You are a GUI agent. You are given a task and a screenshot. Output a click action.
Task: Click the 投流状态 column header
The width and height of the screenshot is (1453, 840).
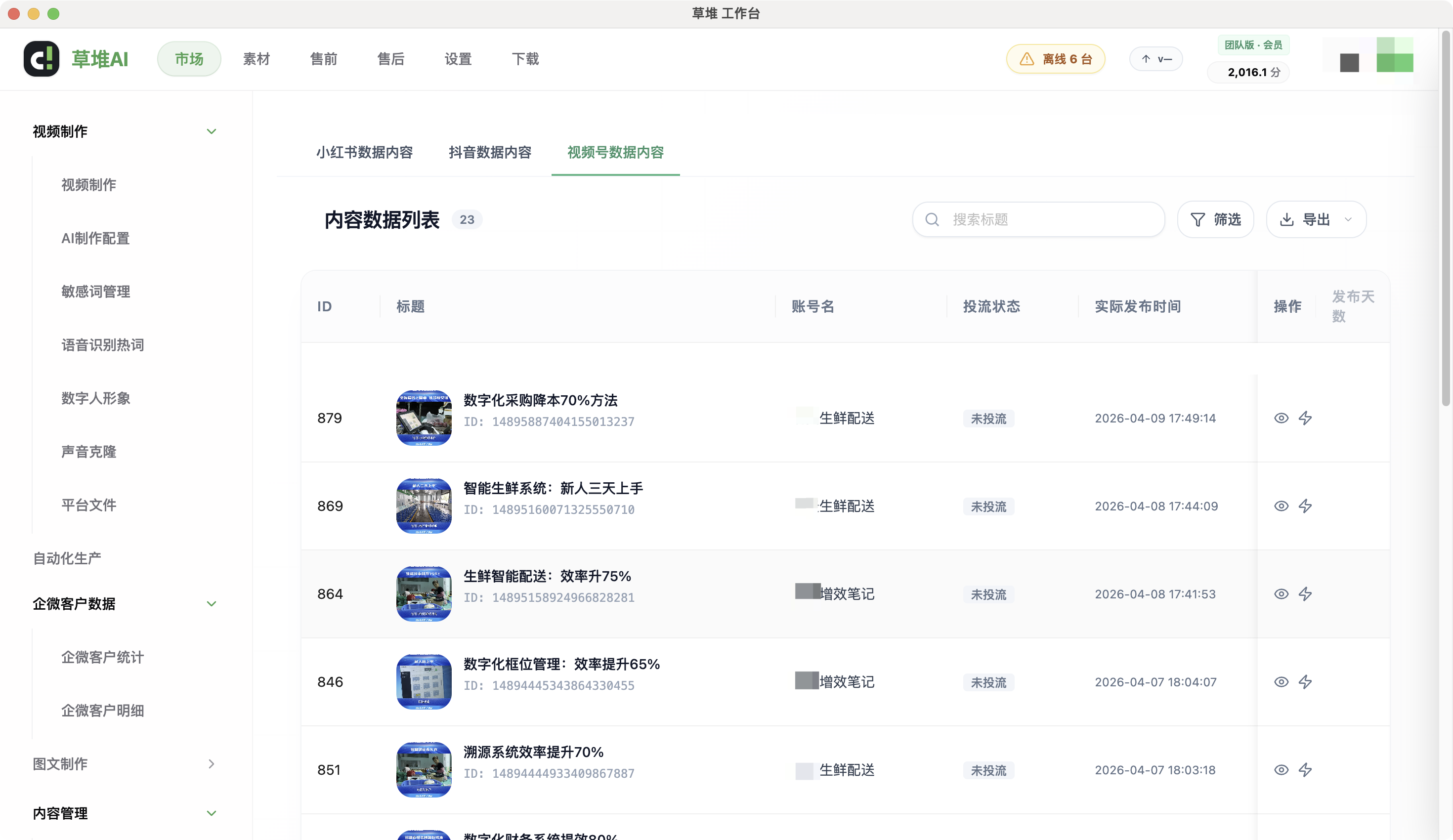(991, 307)
